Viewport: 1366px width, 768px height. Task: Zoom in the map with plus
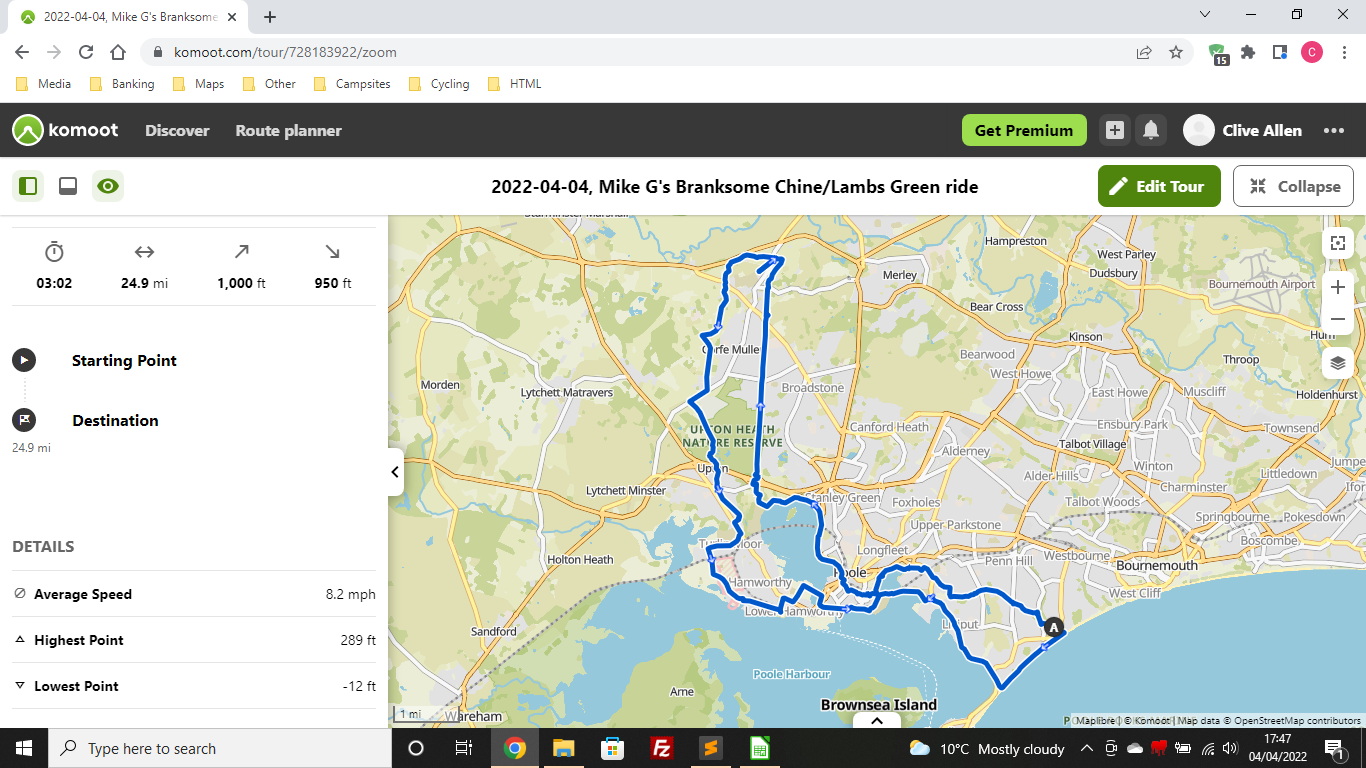(x=1338, y=288)
